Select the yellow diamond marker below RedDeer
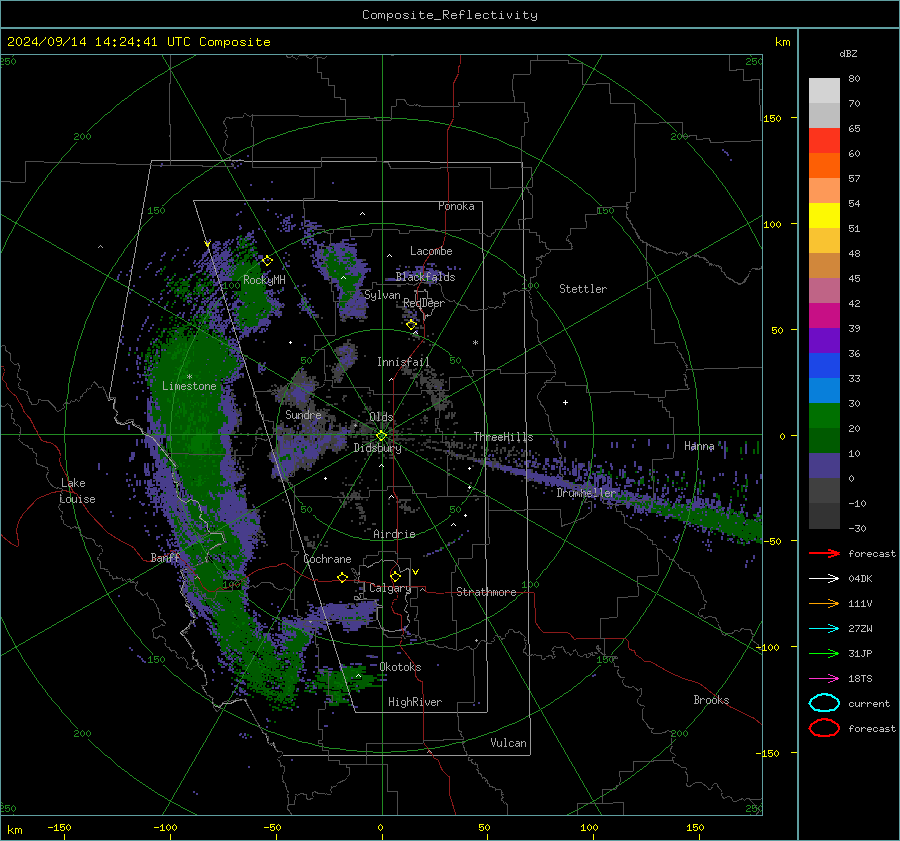The width and height of the screenshot is (900, 841). coord(411,325)
